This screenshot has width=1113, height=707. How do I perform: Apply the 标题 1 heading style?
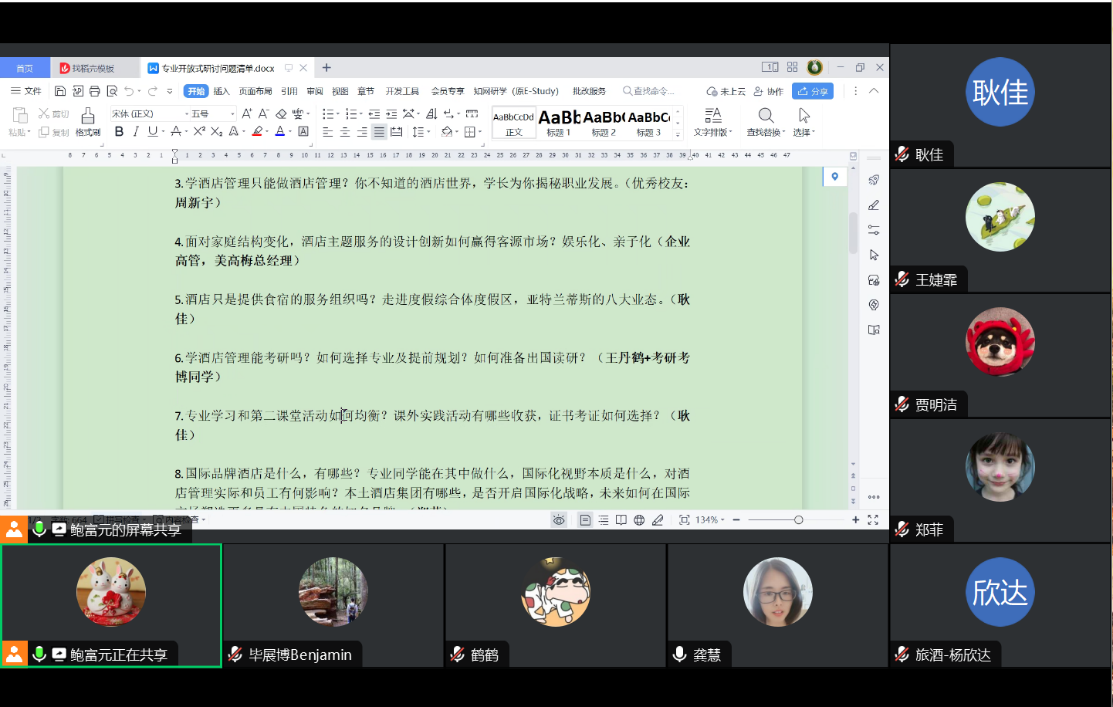tap(559, 122)
